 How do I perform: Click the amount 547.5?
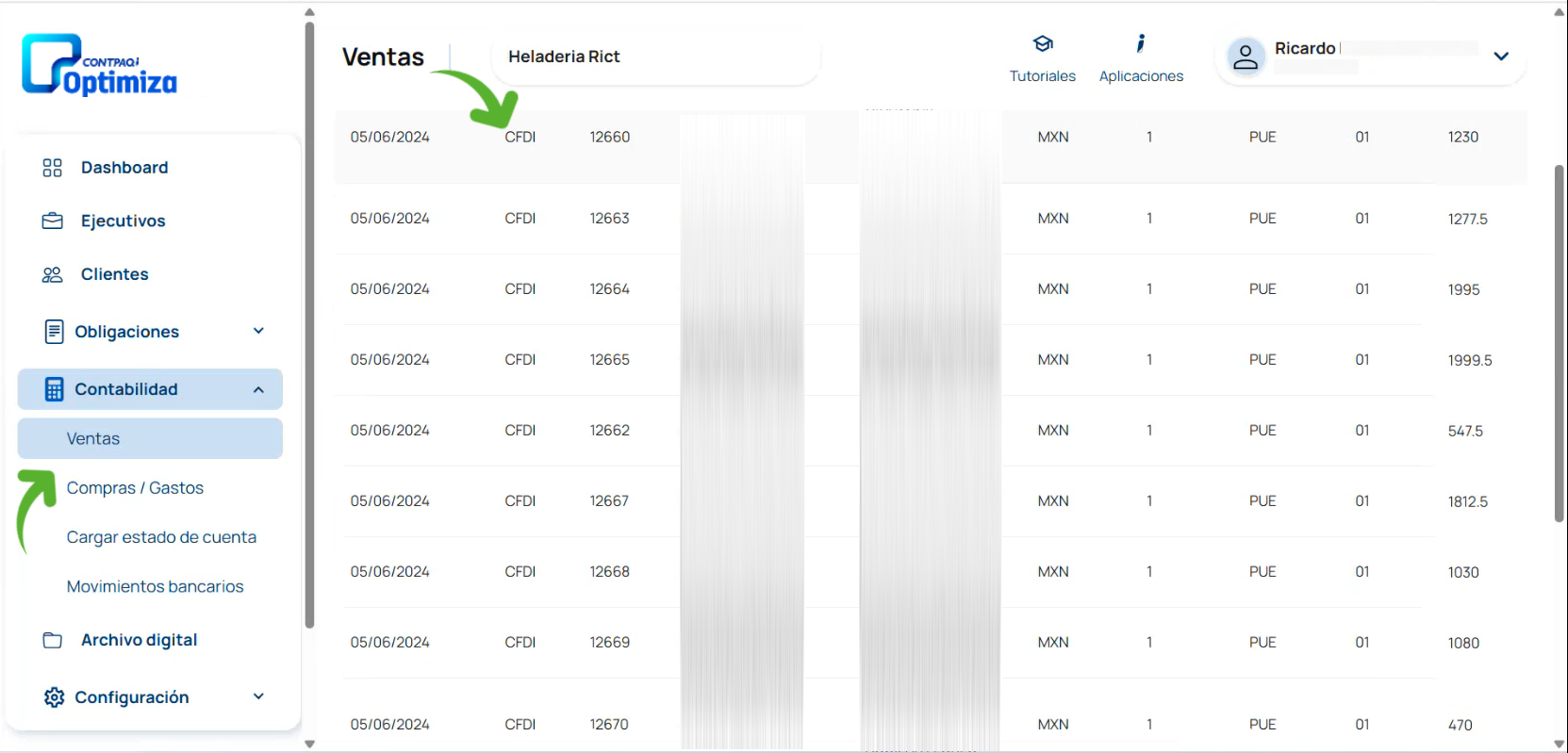pyautogui.click(x=1466, y=431)
